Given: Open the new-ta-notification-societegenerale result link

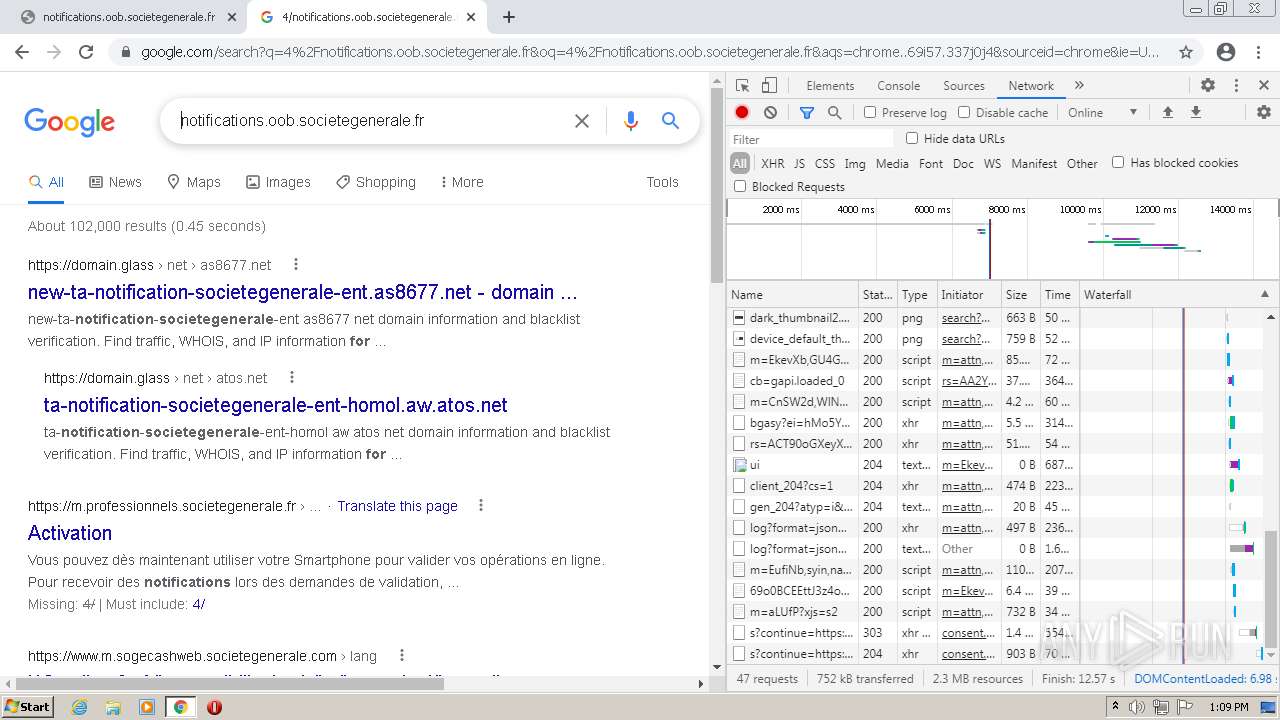Looking at the screenshot, I should 303,292.
